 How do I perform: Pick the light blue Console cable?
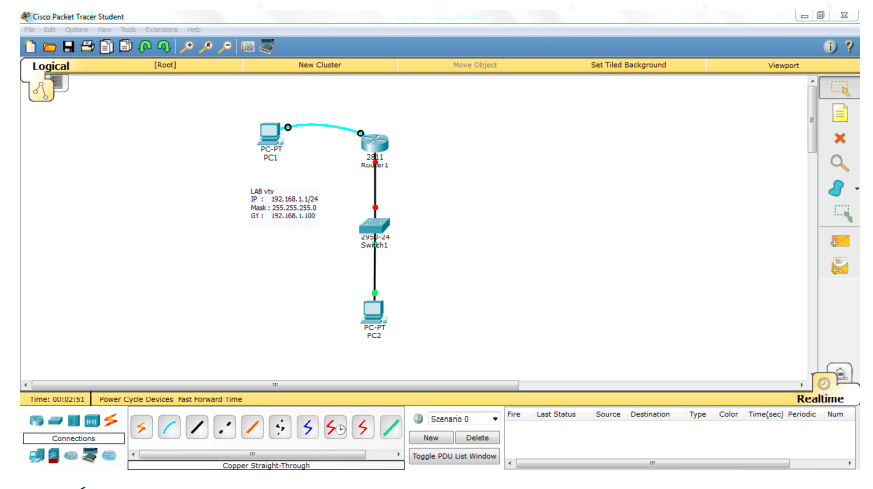[169, 428]
